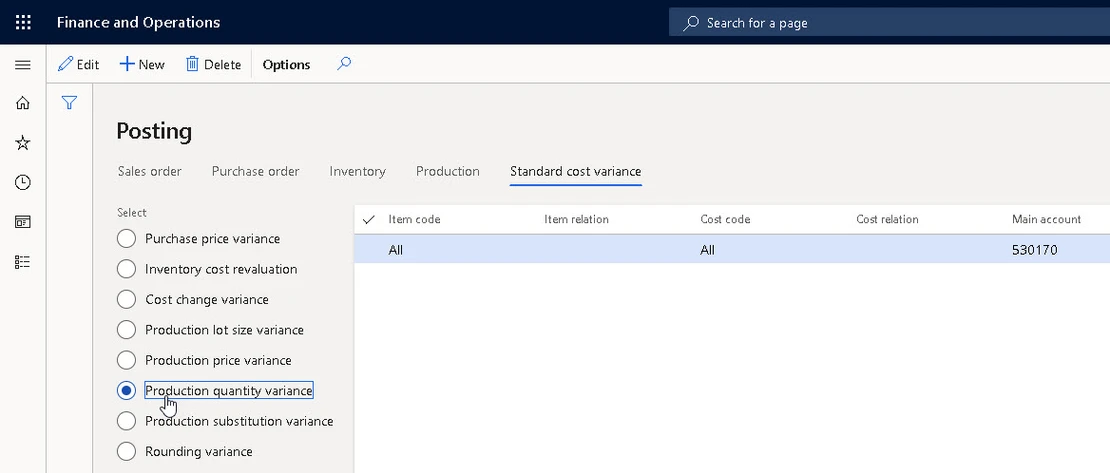The image size is (1110, 473).
Task: Select Cost change variance radio button
Action: (x=126, y=300)
